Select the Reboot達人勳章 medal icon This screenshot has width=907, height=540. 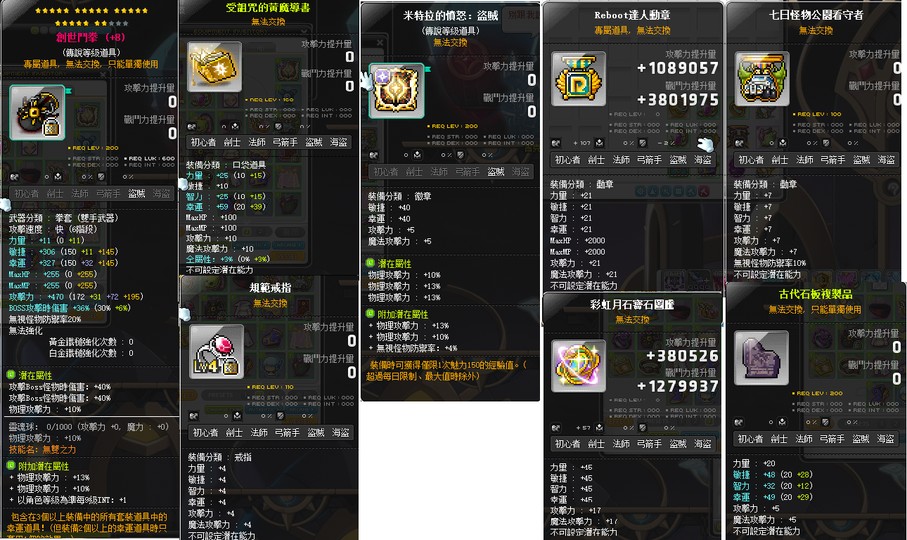point(578,79)
